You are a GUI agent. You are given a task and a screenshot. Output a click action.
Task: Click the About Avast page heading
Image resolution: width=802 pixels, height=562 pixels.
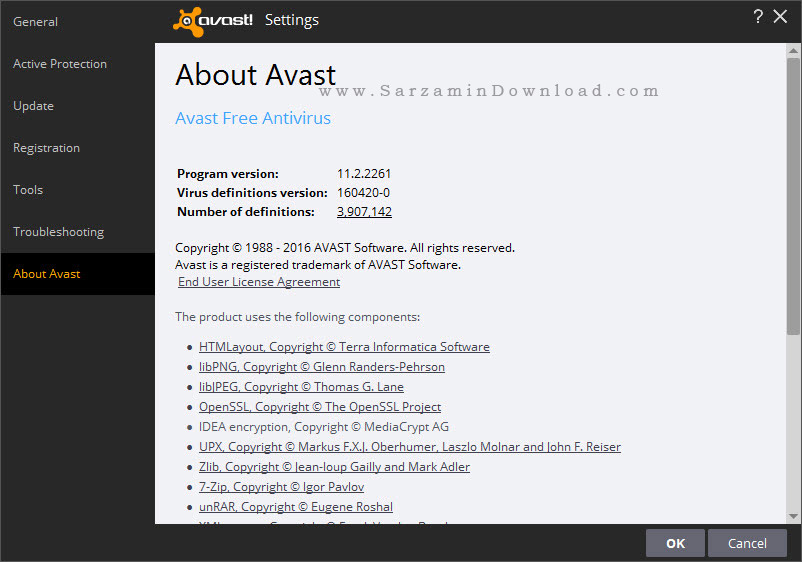(x=255, y=75)
